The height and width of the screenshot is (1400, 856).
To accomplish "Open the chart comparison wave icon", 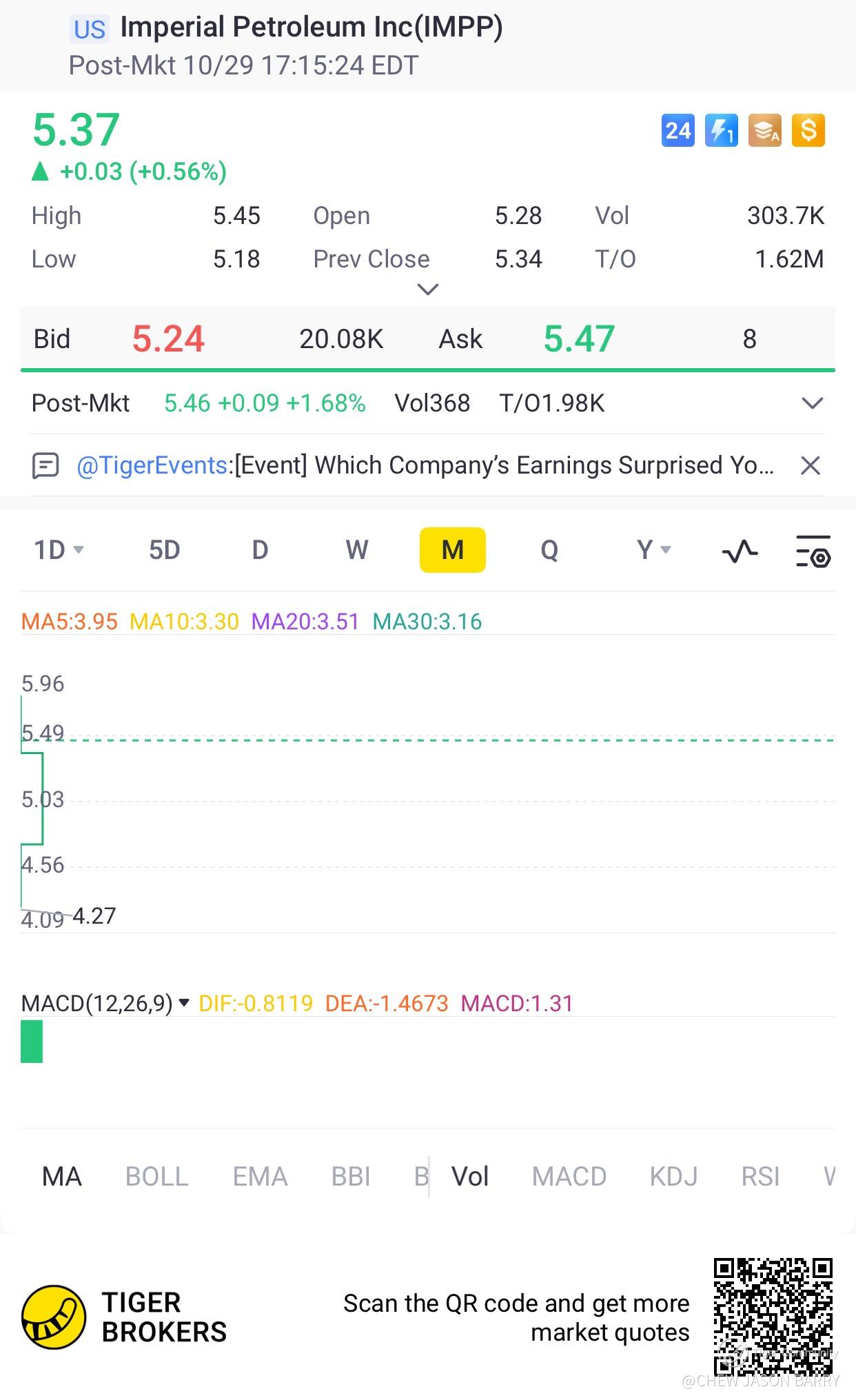I will tap(740, 551).
